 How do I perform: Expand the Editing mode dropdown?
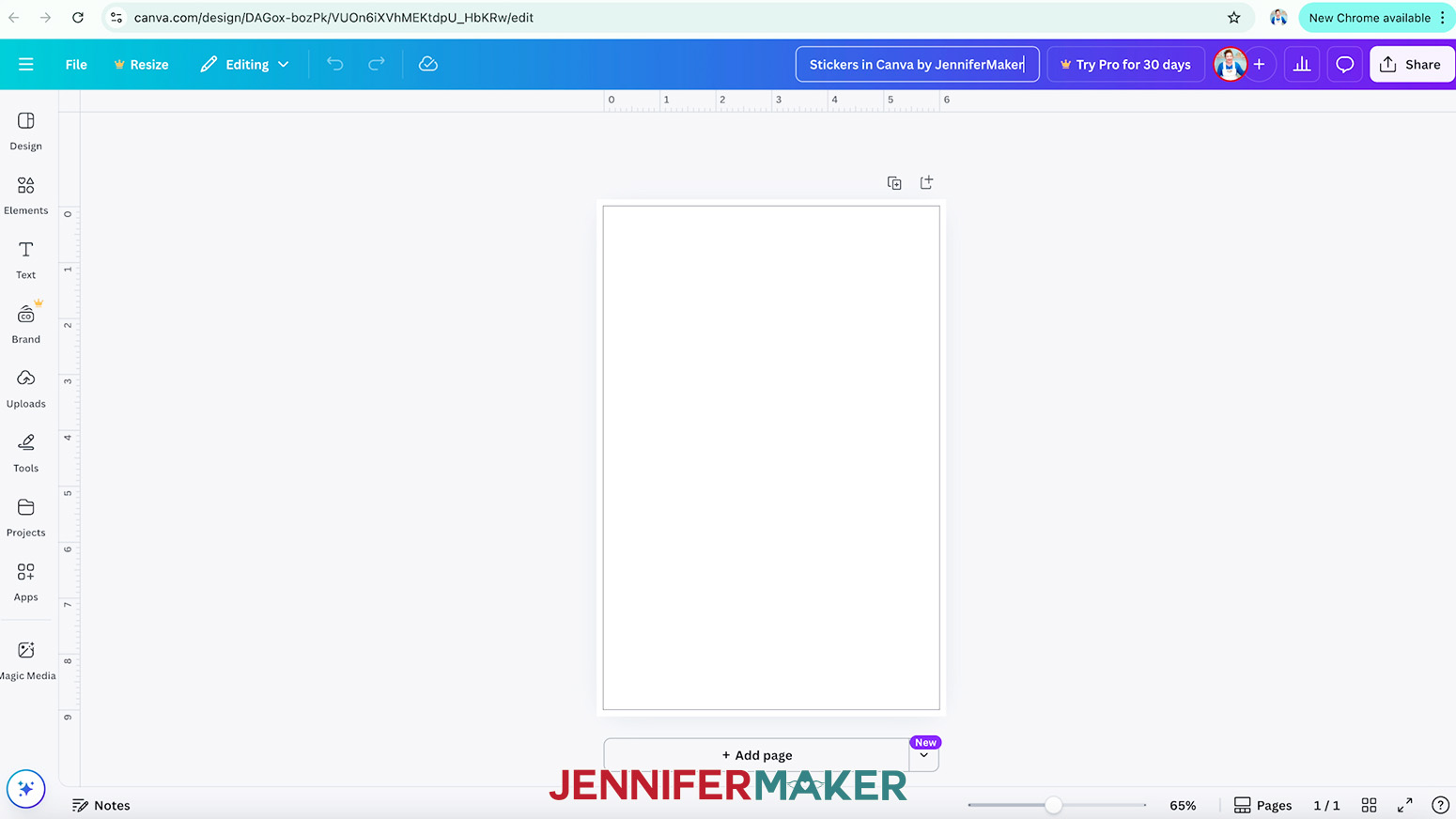point(244,65)
